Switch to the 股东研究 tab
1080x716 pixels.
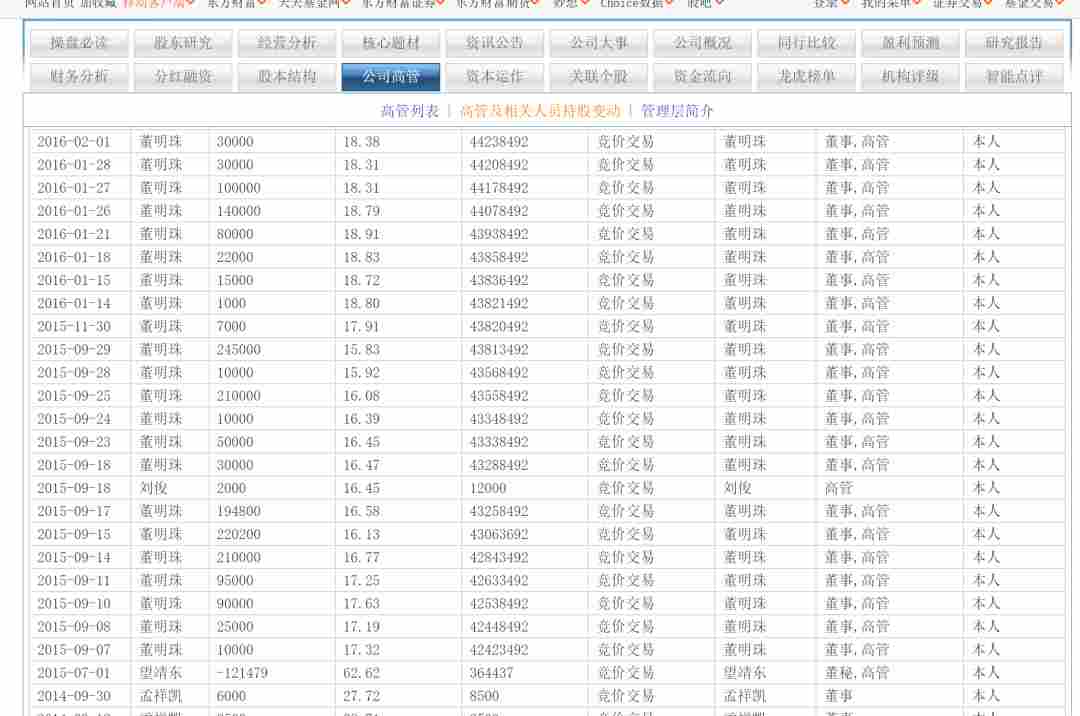click(183, 43)
